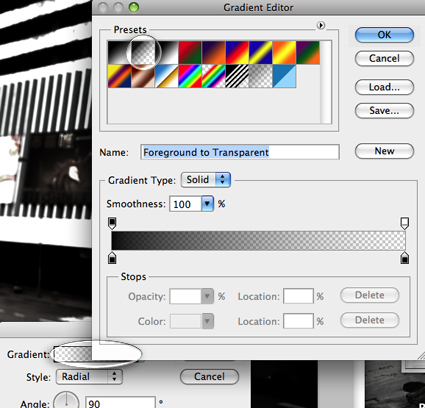Select the left opacity stop above gradient bar
Viewport: 425px width, 408px height.
112,223
